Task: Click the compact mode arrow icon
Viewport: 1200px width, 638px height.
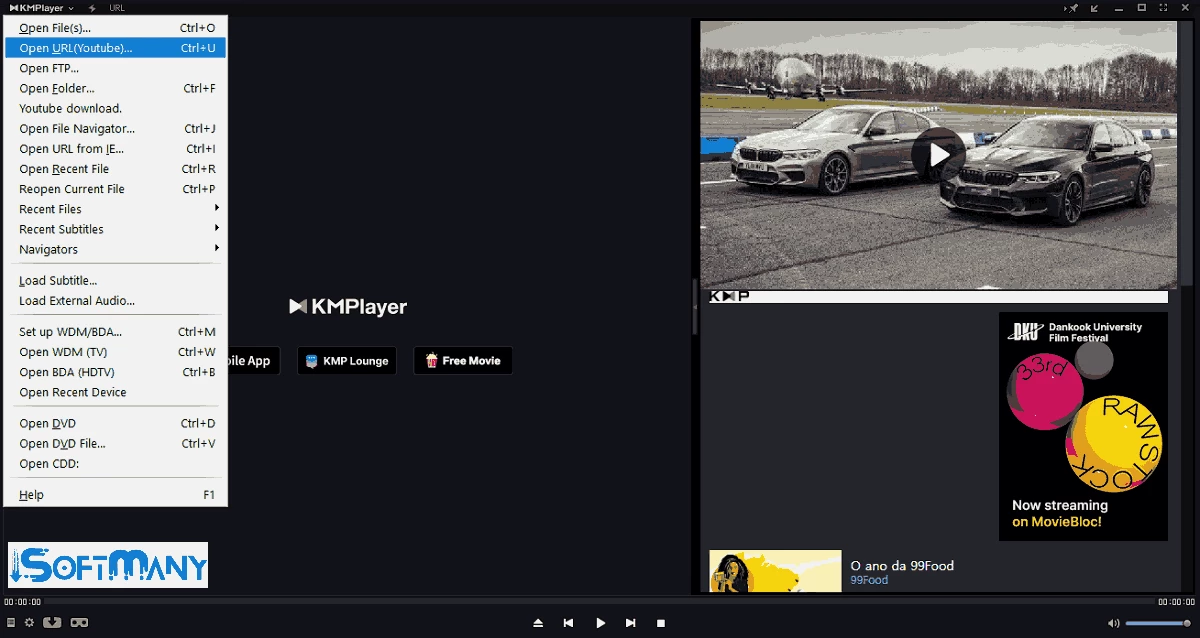Action: click(1095, 8)
